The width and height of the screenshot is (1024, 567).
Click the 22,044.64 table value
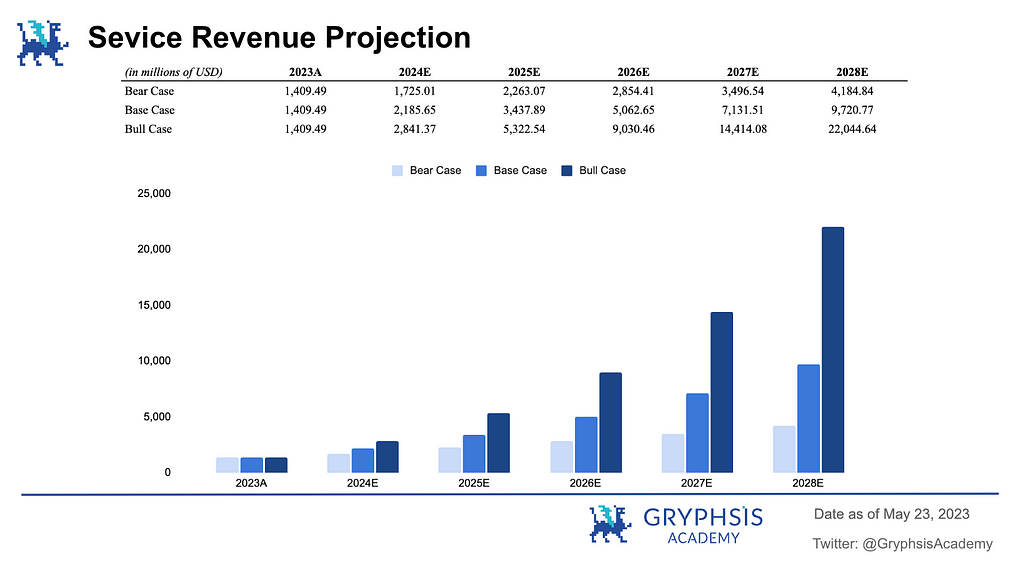click(852, 129)
